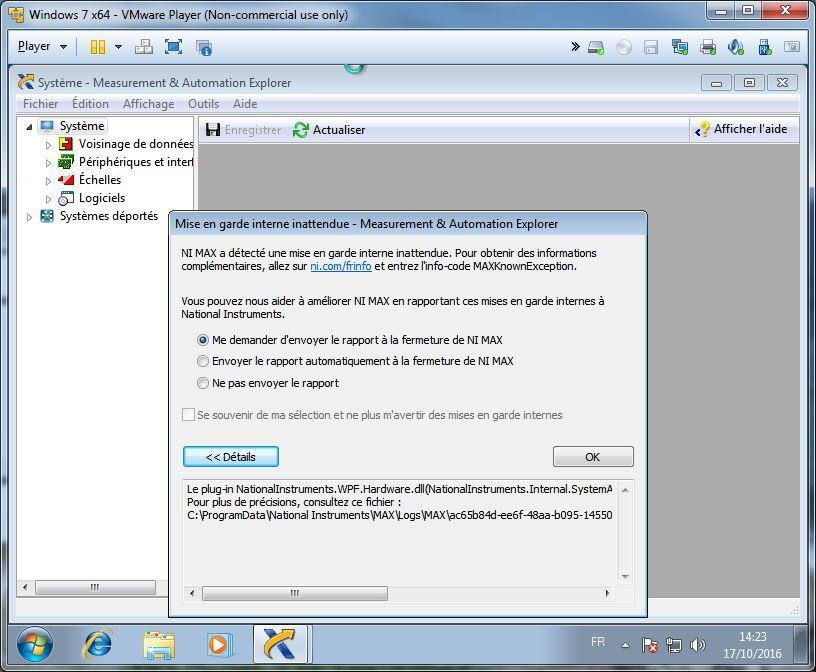
Task: Open the Aide menu
Action: [x=245, y=104]
